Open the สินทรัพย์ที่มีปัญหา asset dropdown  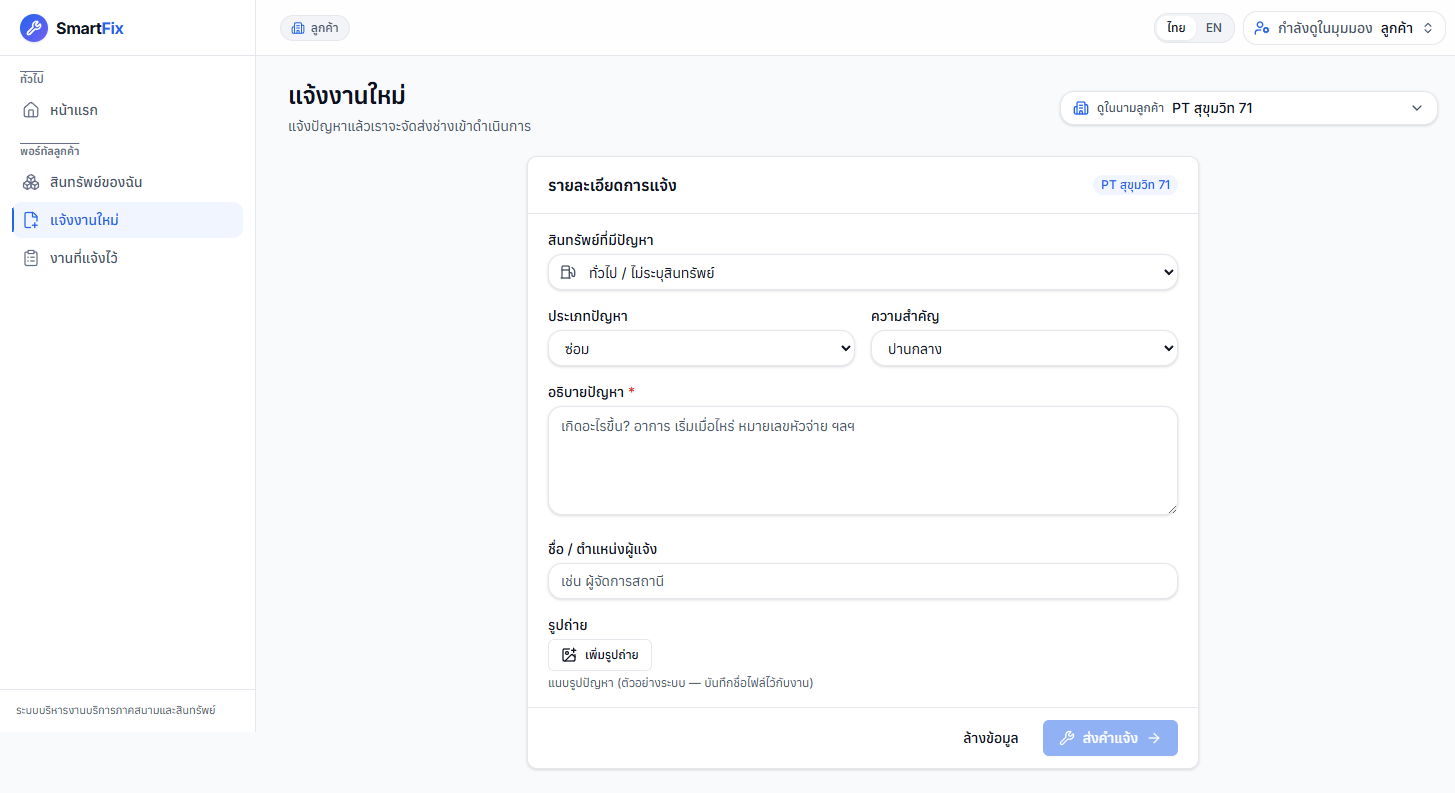863,272
